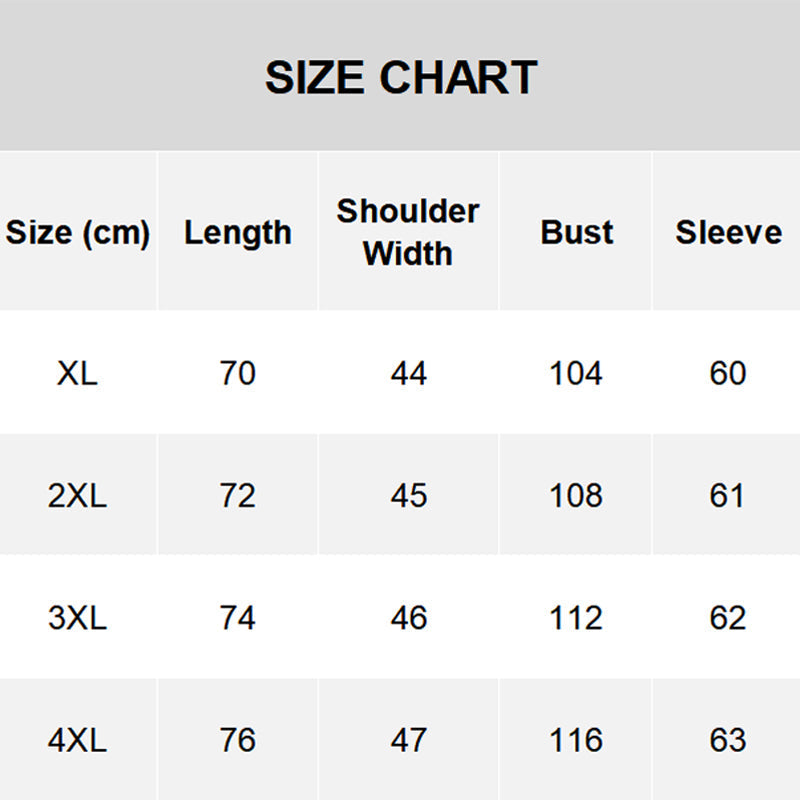Select the 4XL size row label
The image size is (800, 800).
click(78, 740)
